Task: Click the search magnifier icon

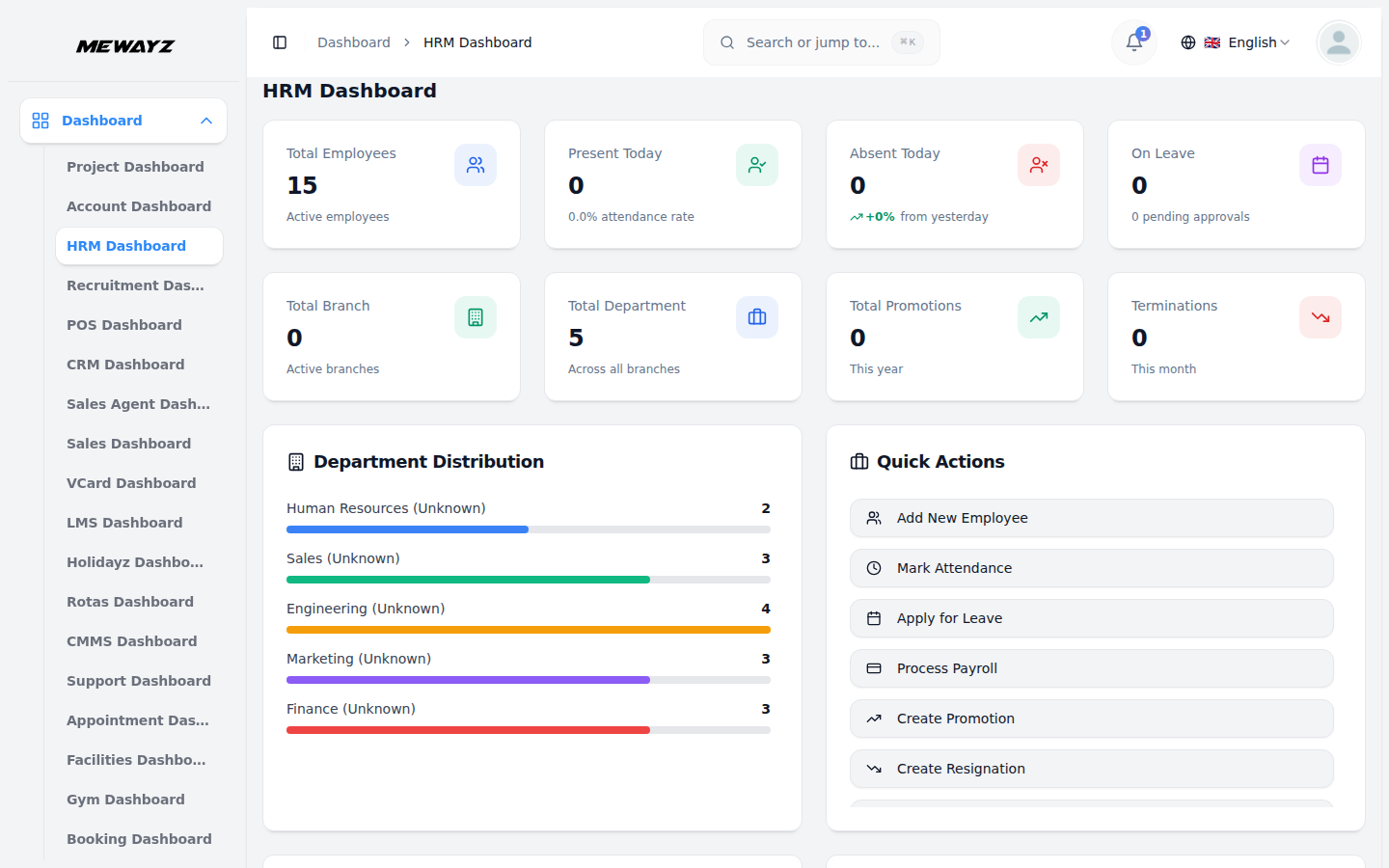Action: coord(727,42)
